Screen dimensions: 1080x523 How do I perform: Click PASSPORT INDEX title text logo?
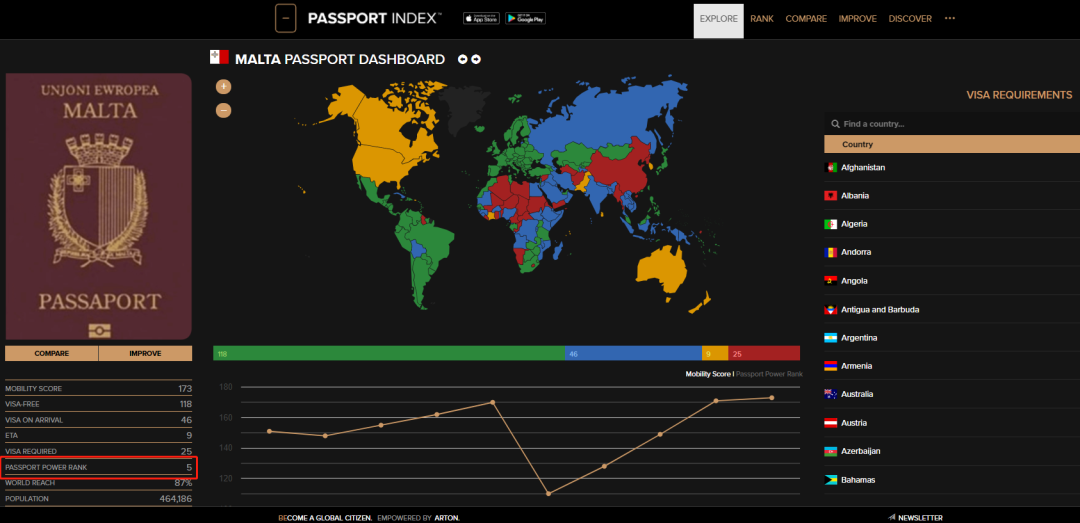click(x=375, y=19)
